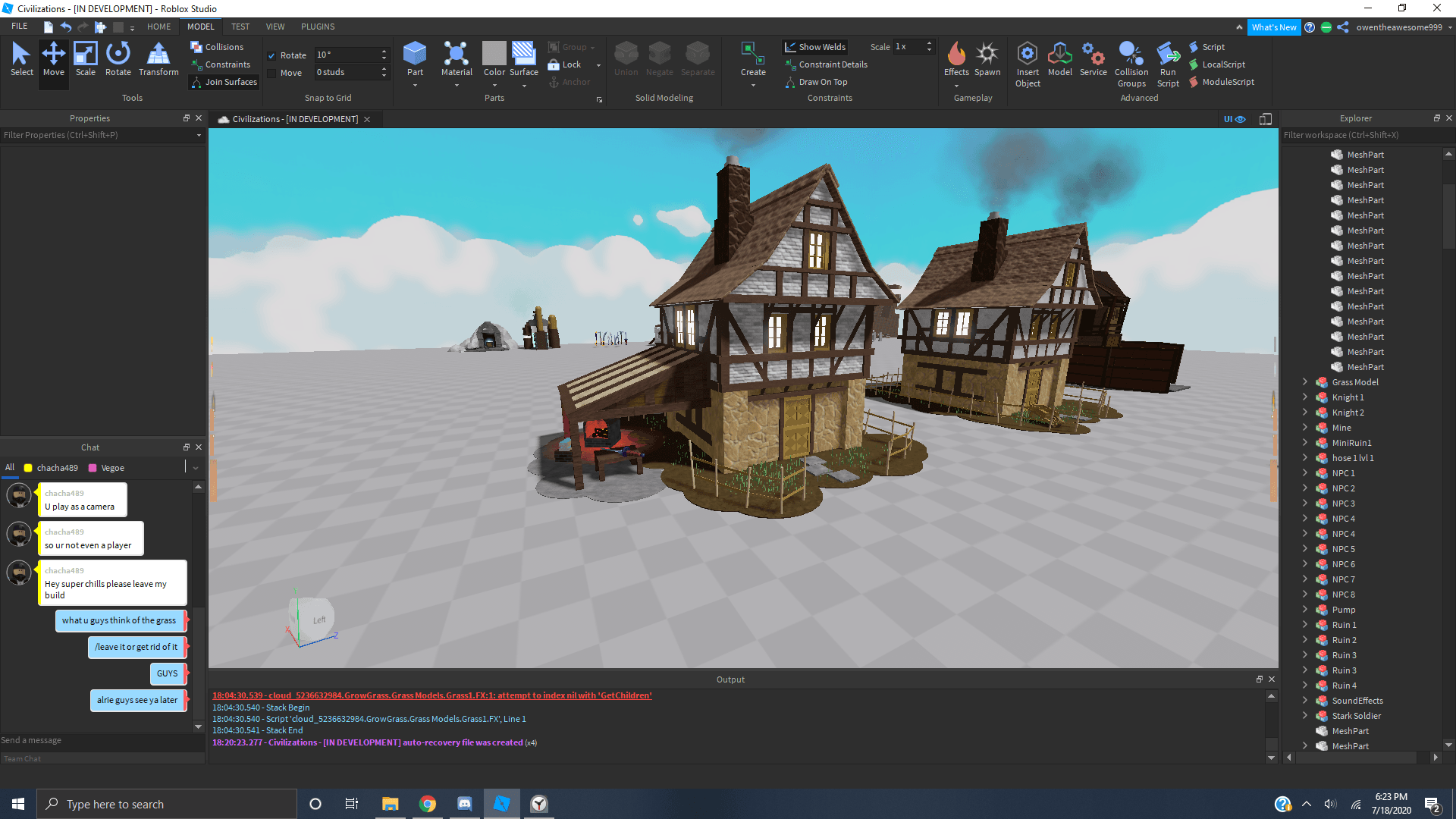This screenshot has height=819, width=1456.
Task: Enable the Move snap checkbox
Action: (x=271, y=74)
